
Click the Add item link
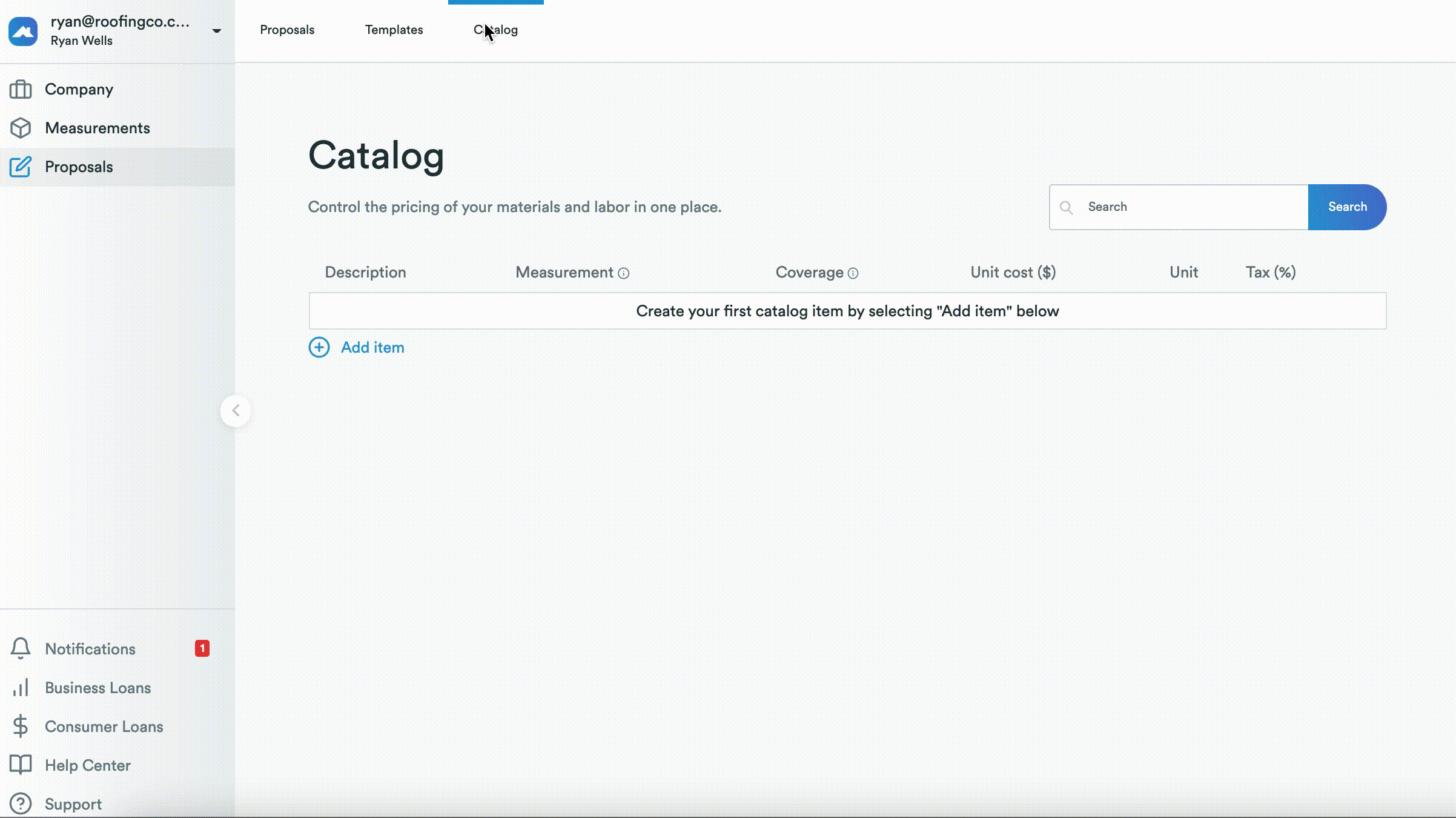372,347
